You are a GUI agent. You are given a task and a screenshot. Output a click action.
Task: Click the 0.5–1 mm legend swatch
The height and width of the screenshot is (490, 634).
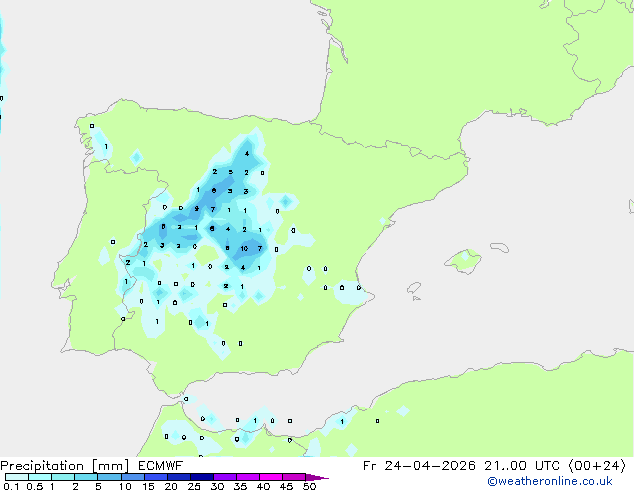[x=40, y=477]
